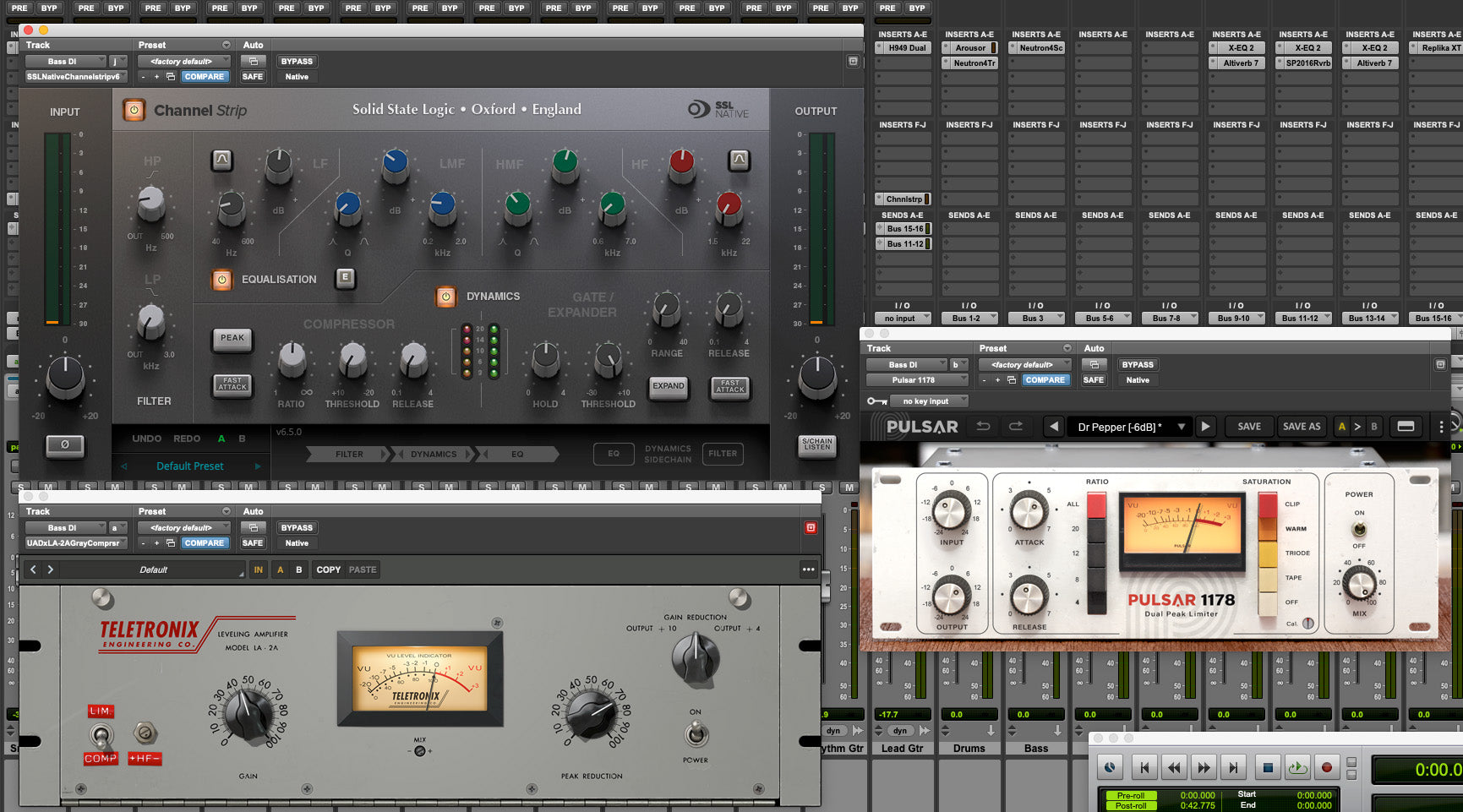The width and height of the screenshot is (1463, 812).
Task: Click S/CHAIN LISTEN button
Action: [x=816, y=444]
